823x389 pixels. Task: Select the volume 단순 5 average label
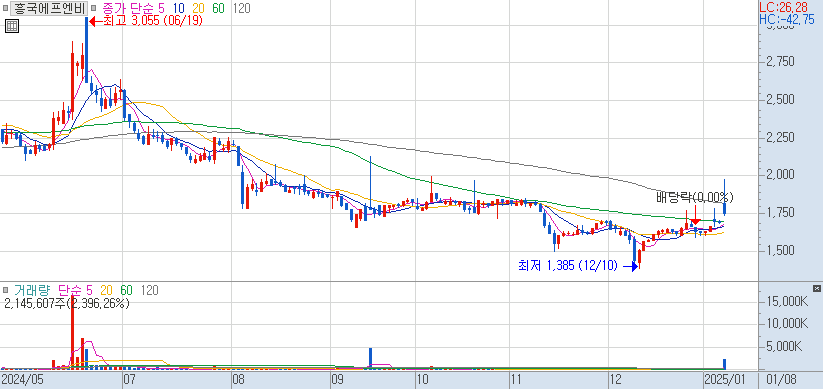(76, 290)
